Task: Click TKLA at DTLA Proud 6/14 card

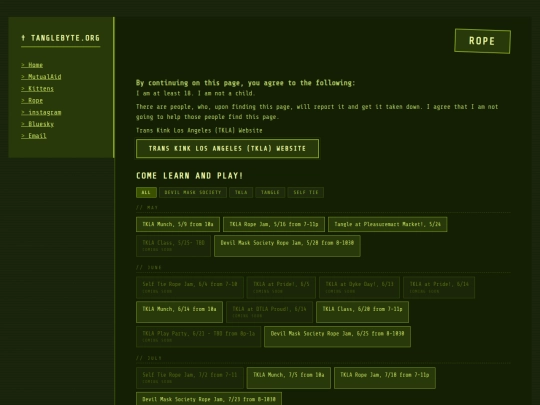Action: pos(269,312)
